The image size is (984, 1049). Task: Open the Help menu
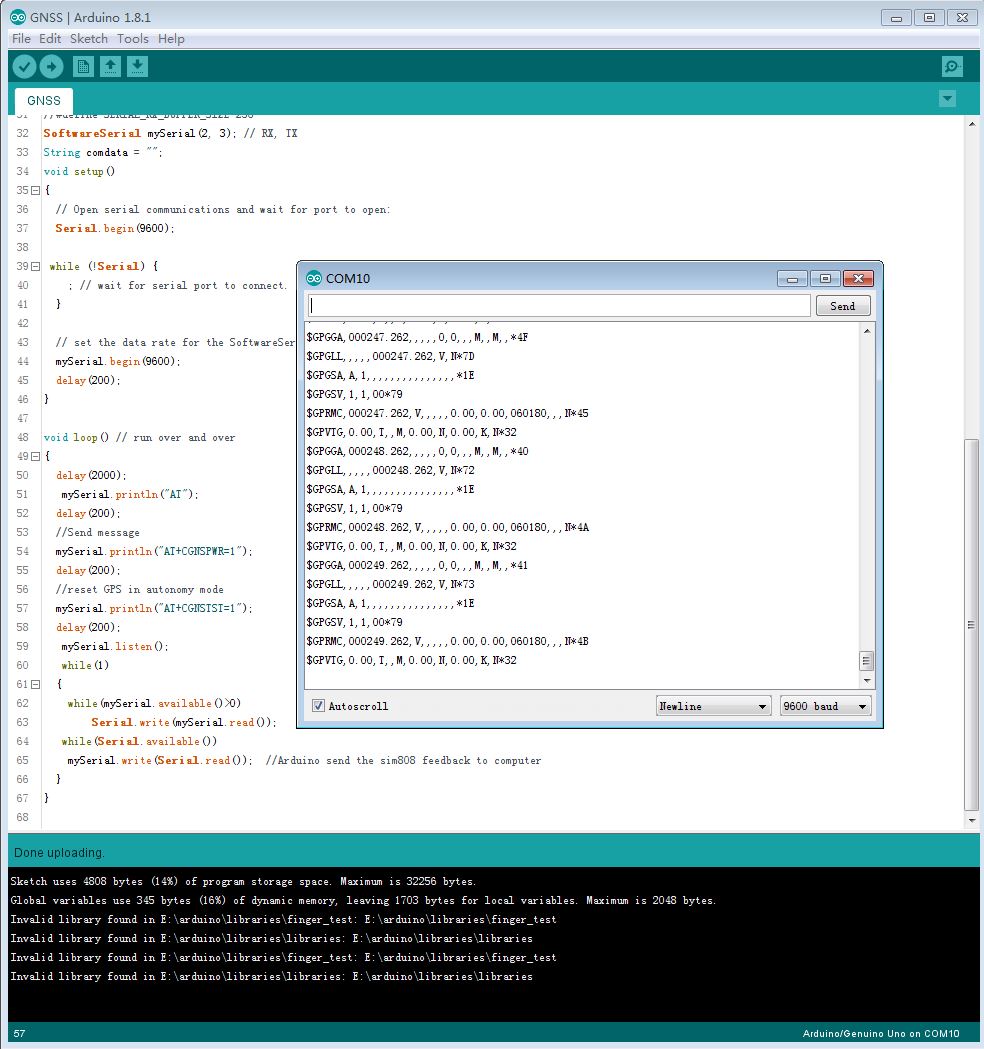pos(171,39)
